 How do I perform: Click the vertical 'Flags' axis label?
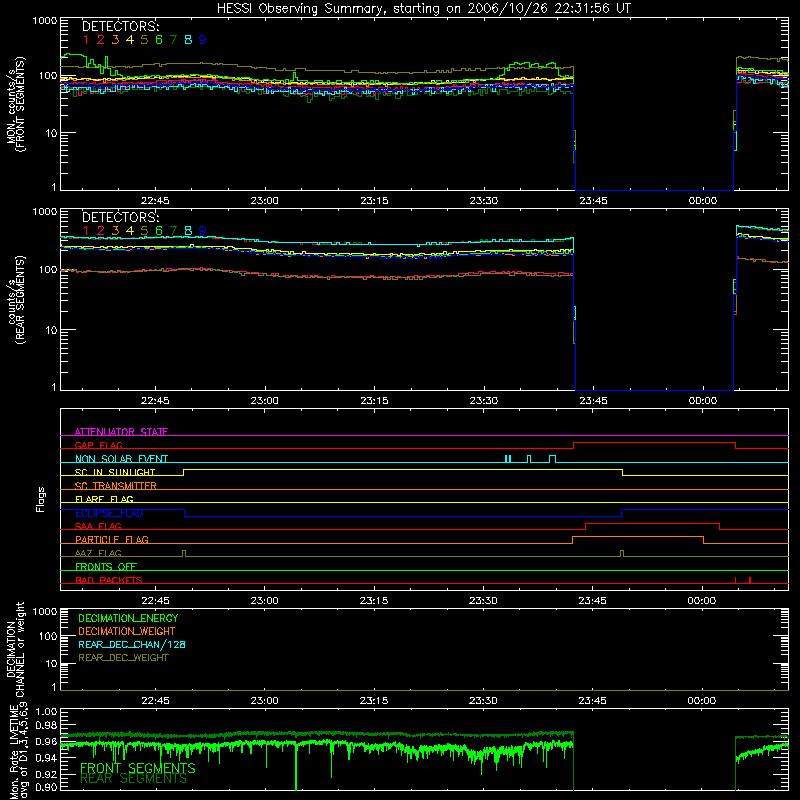tap(41, 499)
